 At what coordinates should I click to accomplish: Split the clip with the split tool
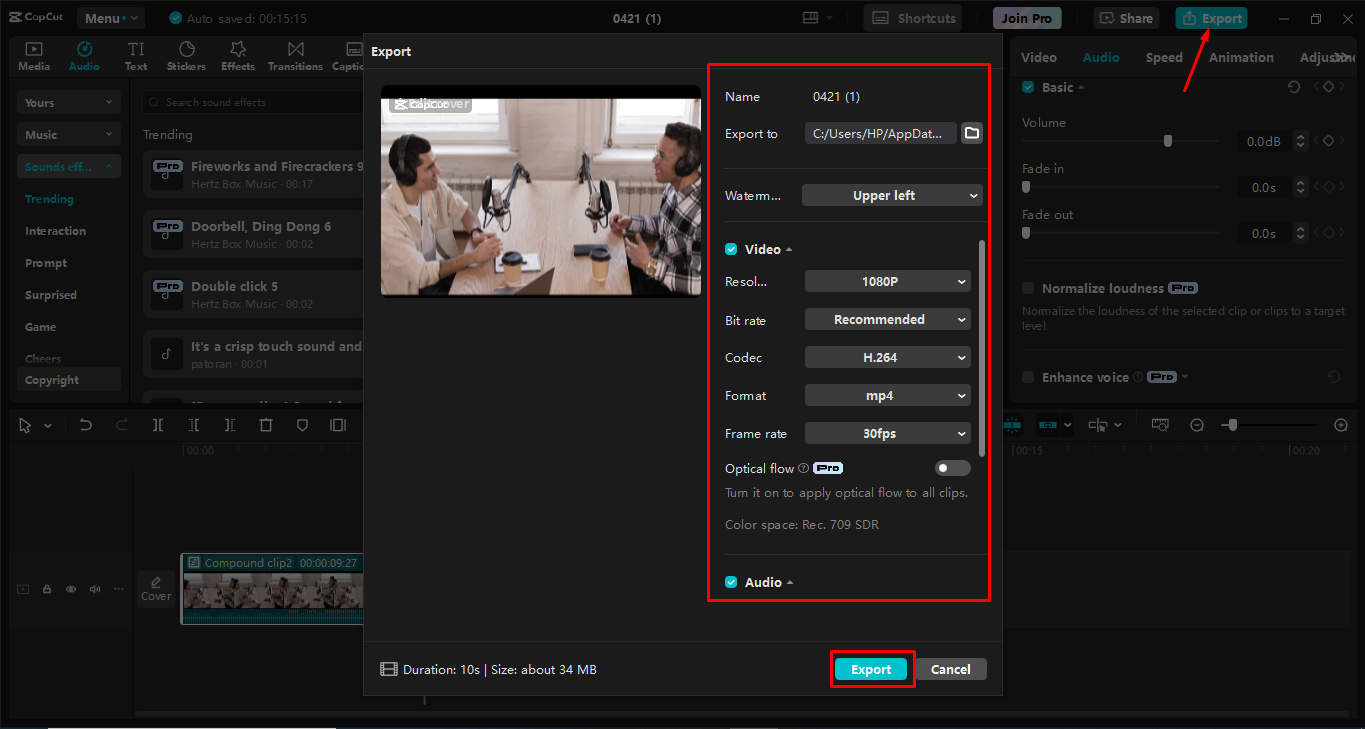click(x=157, y=424)
